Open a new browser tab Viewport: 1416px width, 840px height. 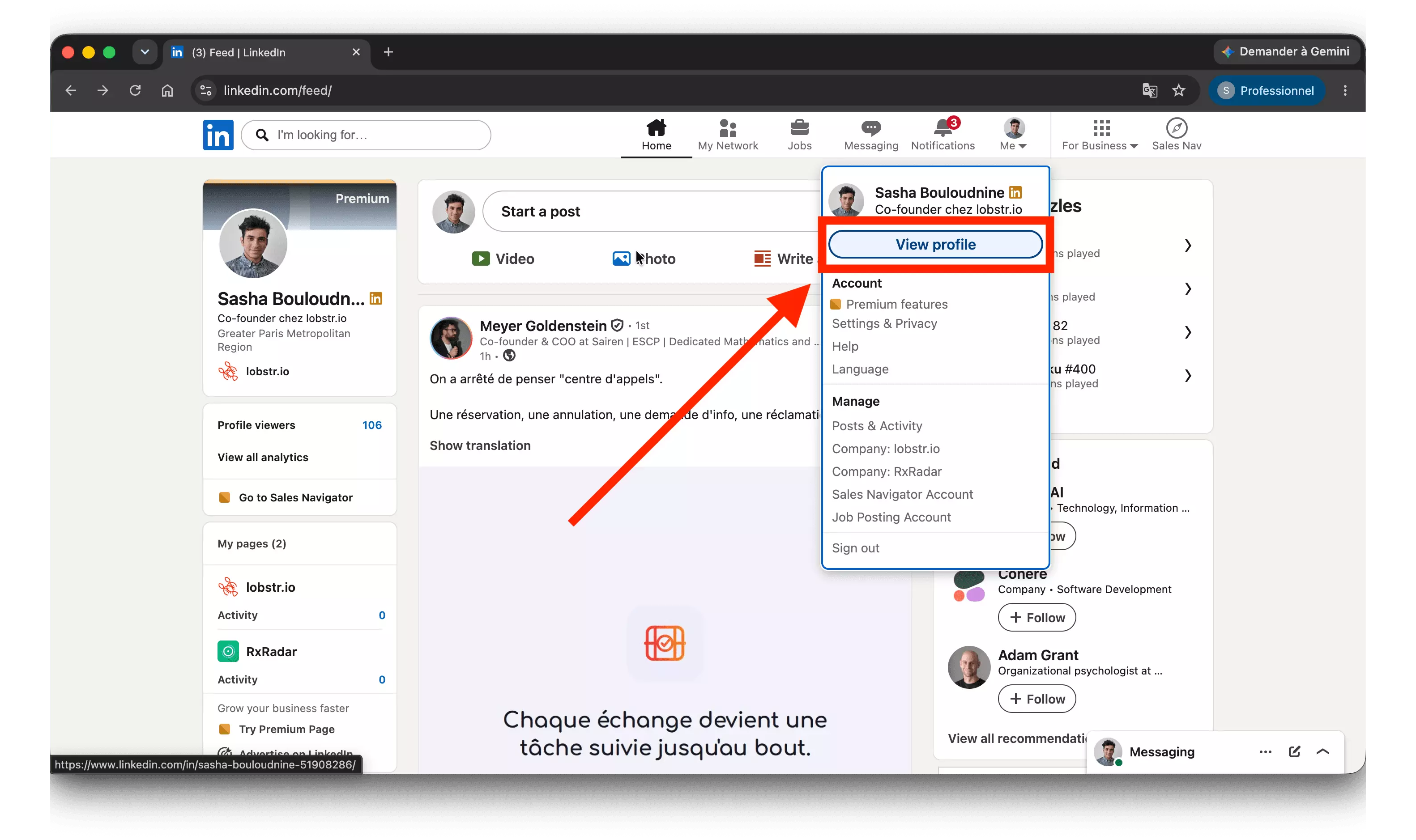pos(388,52)
